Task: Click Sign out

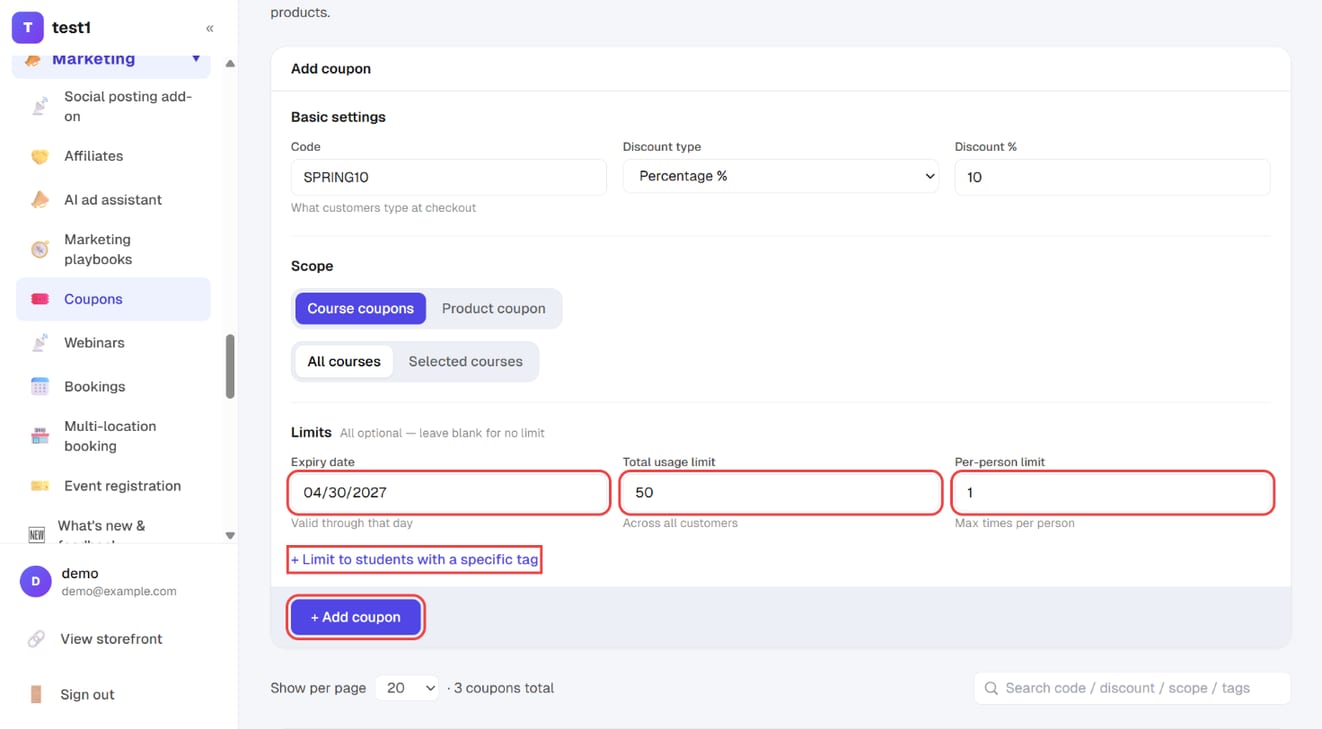Action: point(87,694)
